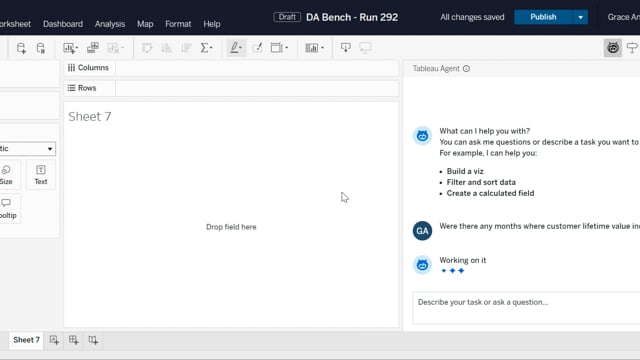Toggle the Tableau Agent icon in toolbar
Viewport: 640px width, 360px height.
[x=613, y=48]
